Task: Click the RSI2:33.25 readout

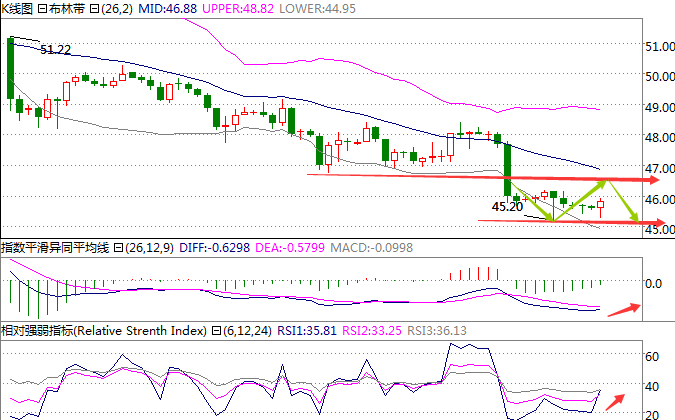Action: click(372, 331)
